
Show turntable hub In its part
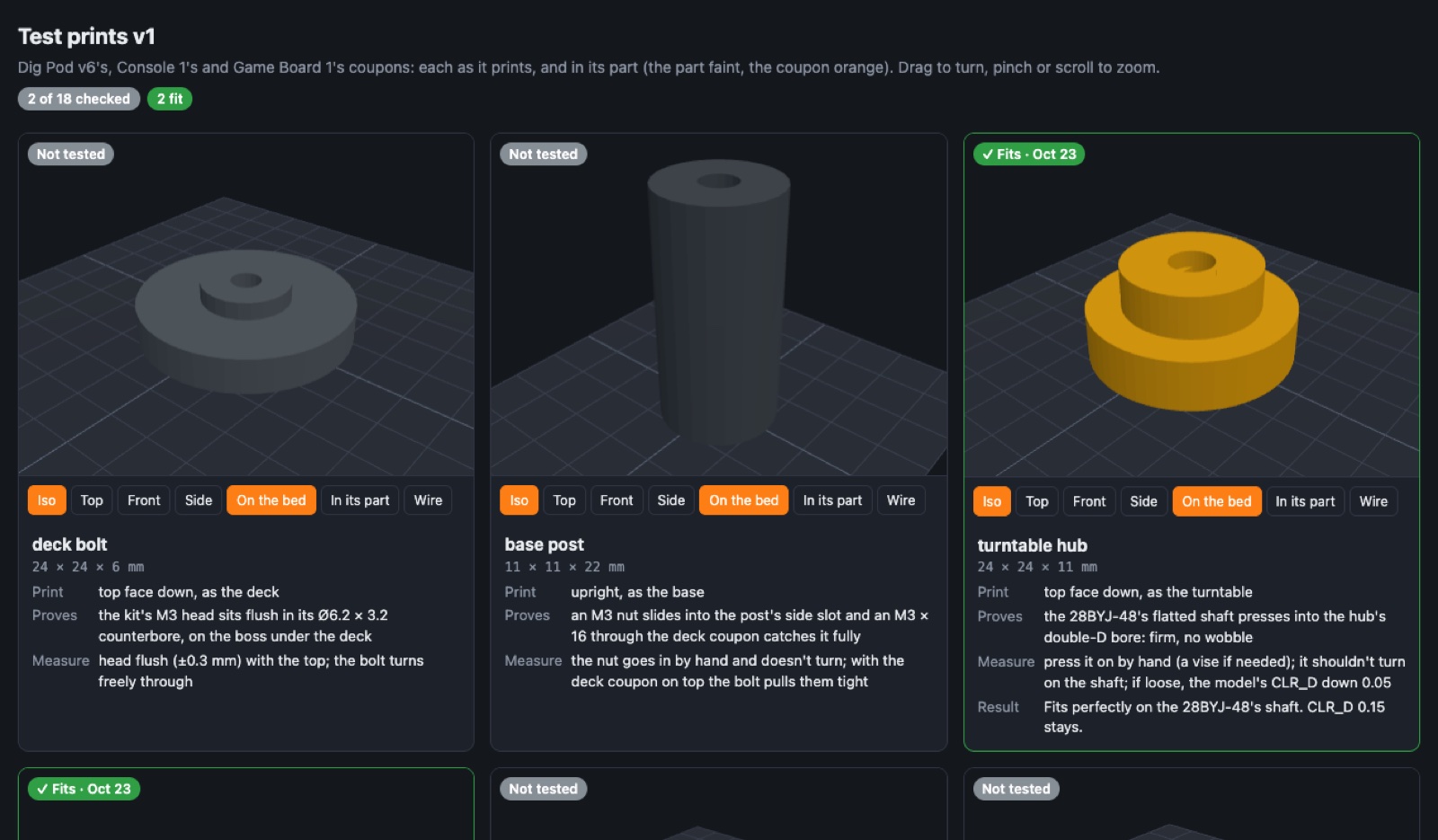point(1305,501)
